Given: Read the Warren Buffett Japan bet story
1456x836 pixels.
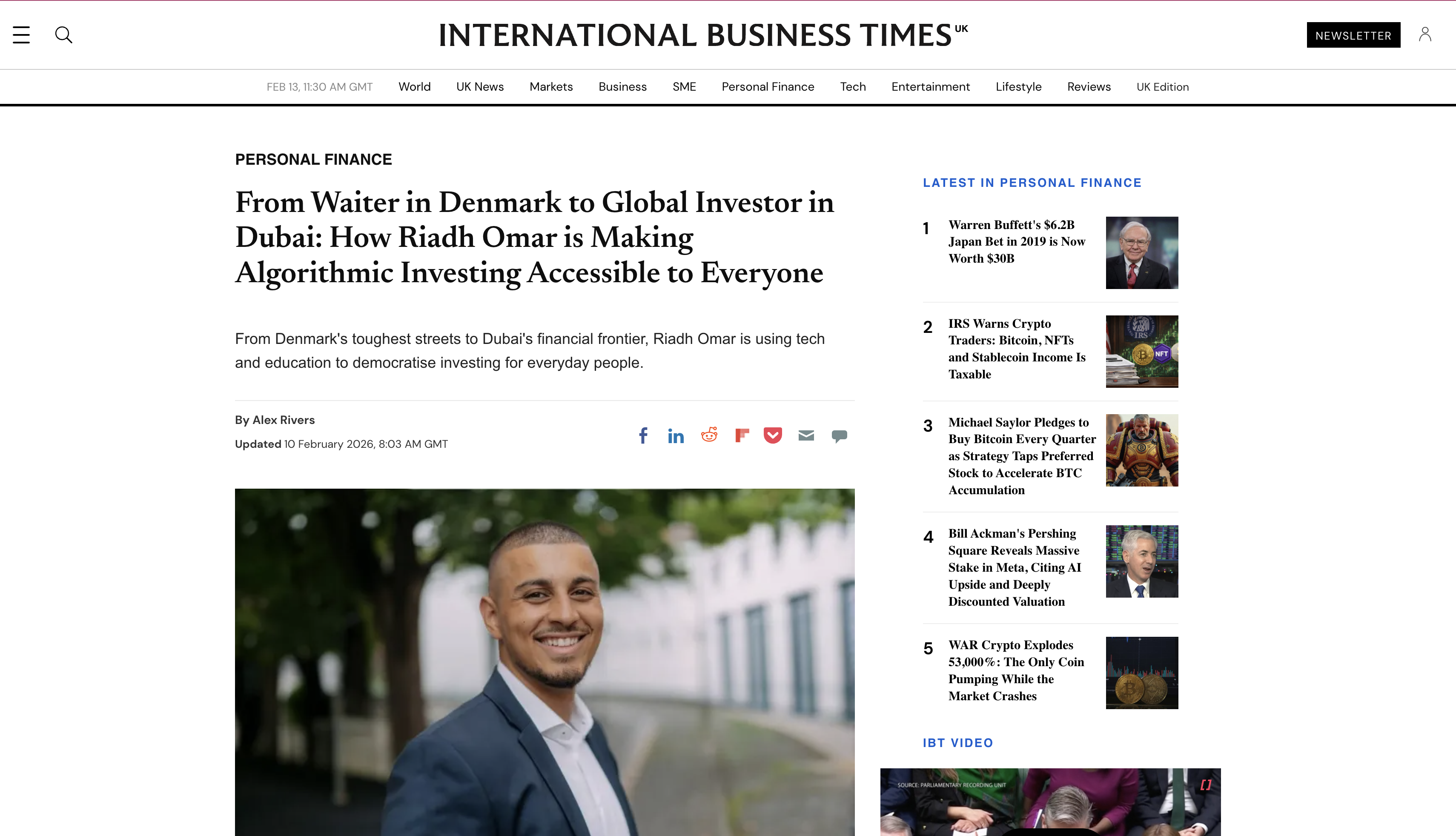Looking at the screenshot, I should 1016,242.
